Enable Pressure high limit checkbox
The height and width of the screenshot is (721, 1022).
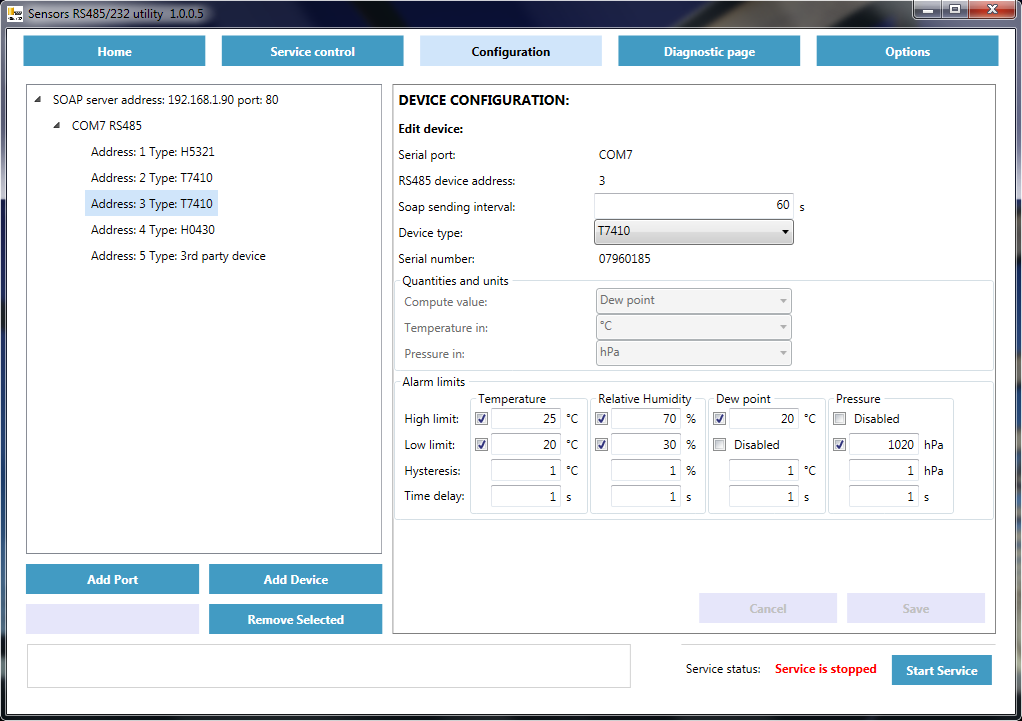[840, 419]
